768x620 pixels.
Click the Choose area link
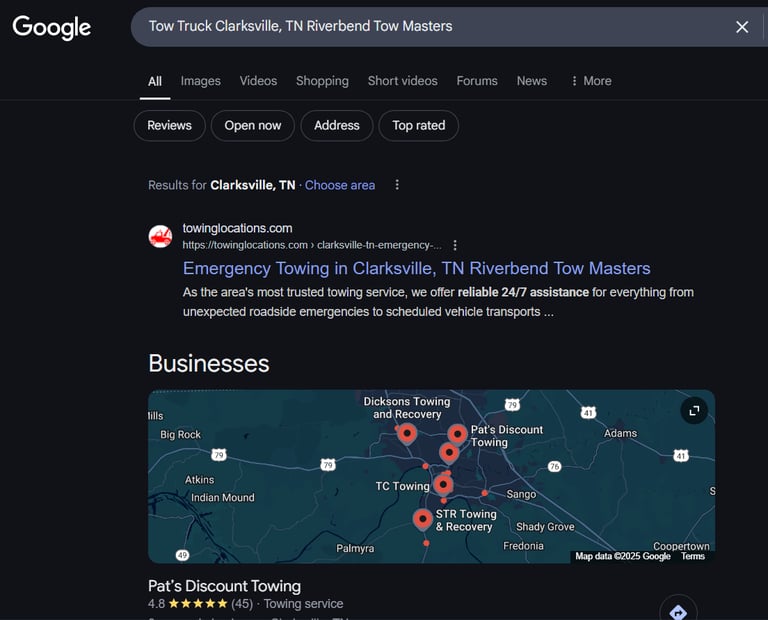coord(340,185)
